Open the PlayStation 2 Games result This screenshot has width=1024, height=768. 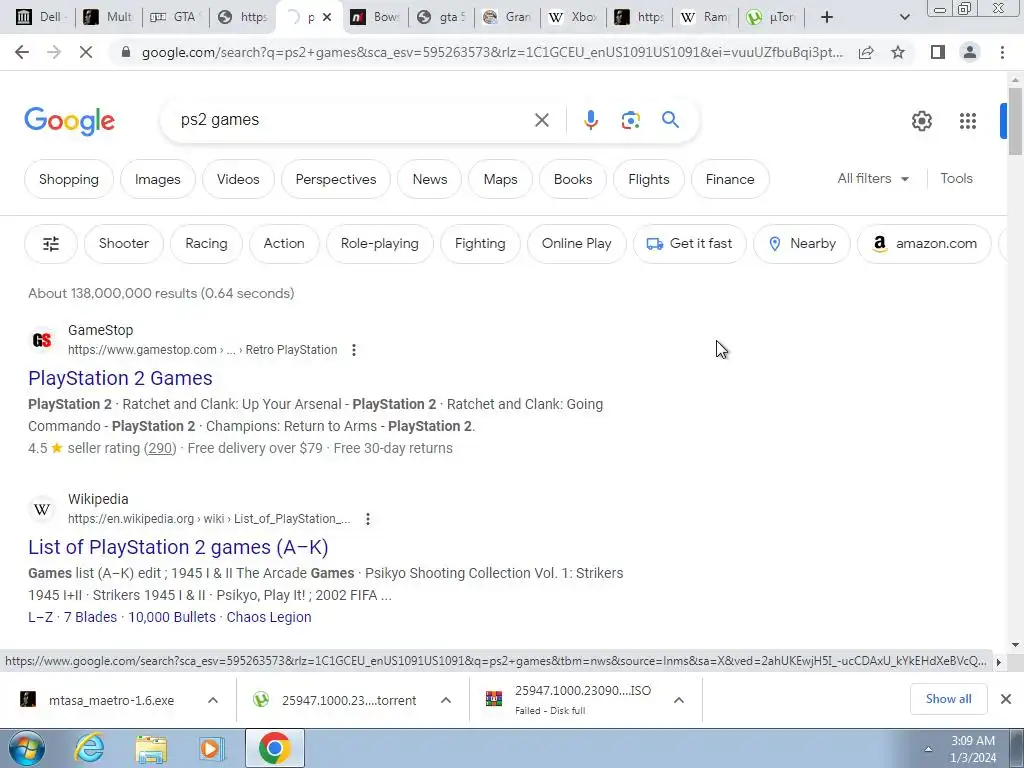[x=120, y=378]
